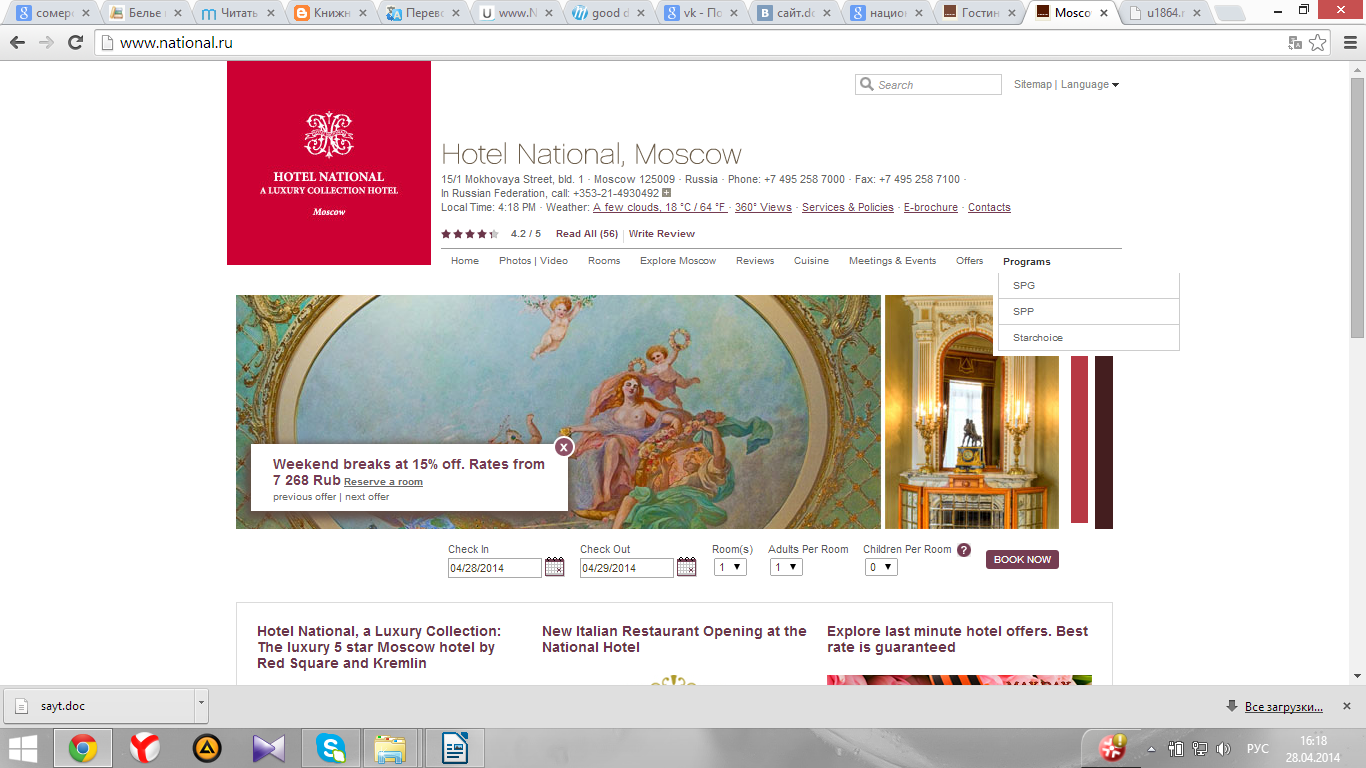This screenshot has height=768, width=1366.
Task: Open Explore Moscow menu item
Action: pyautogui.click(x=678, y=261)
